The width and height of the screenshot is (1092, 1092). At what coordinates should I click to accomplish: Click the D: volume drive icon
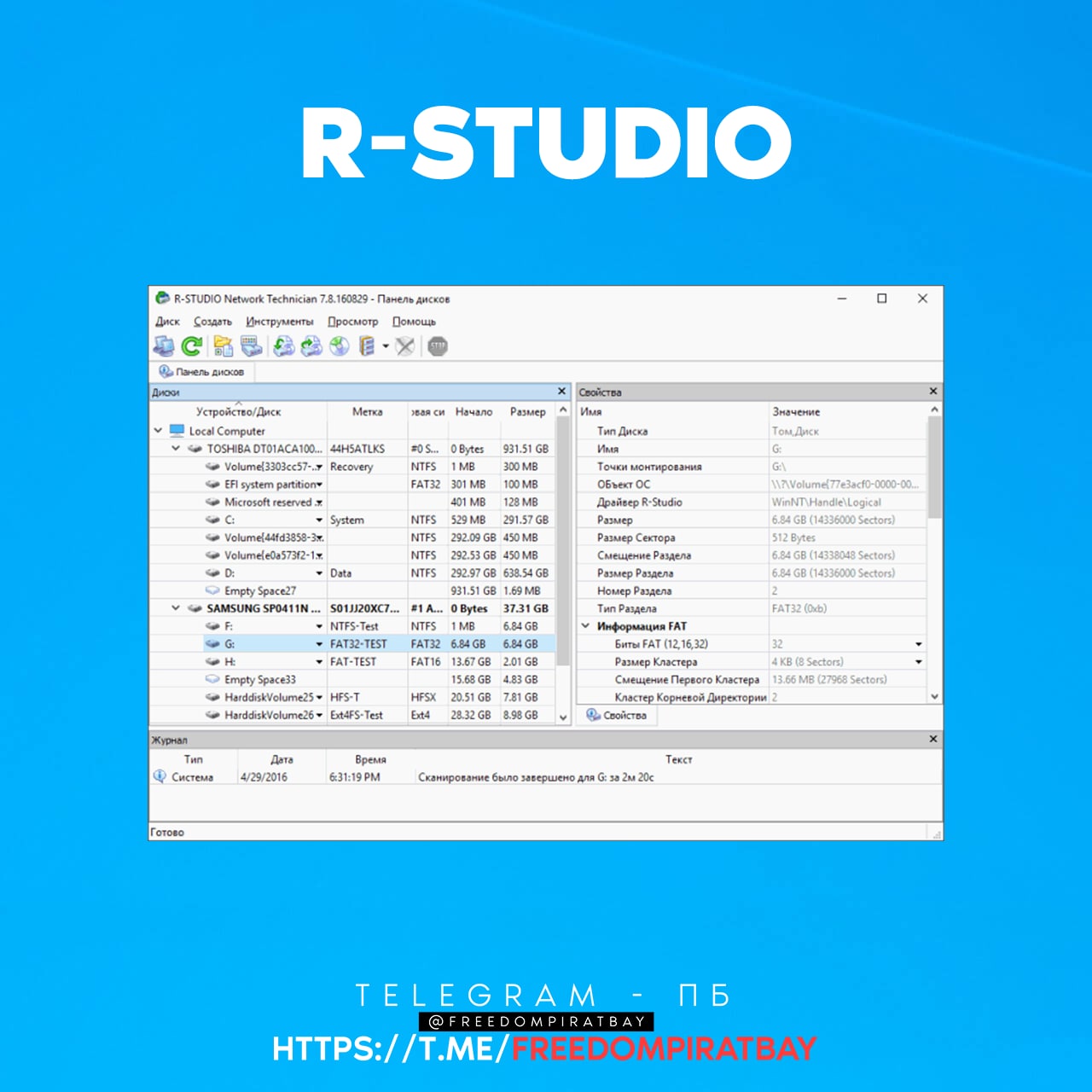pos(212,573)
